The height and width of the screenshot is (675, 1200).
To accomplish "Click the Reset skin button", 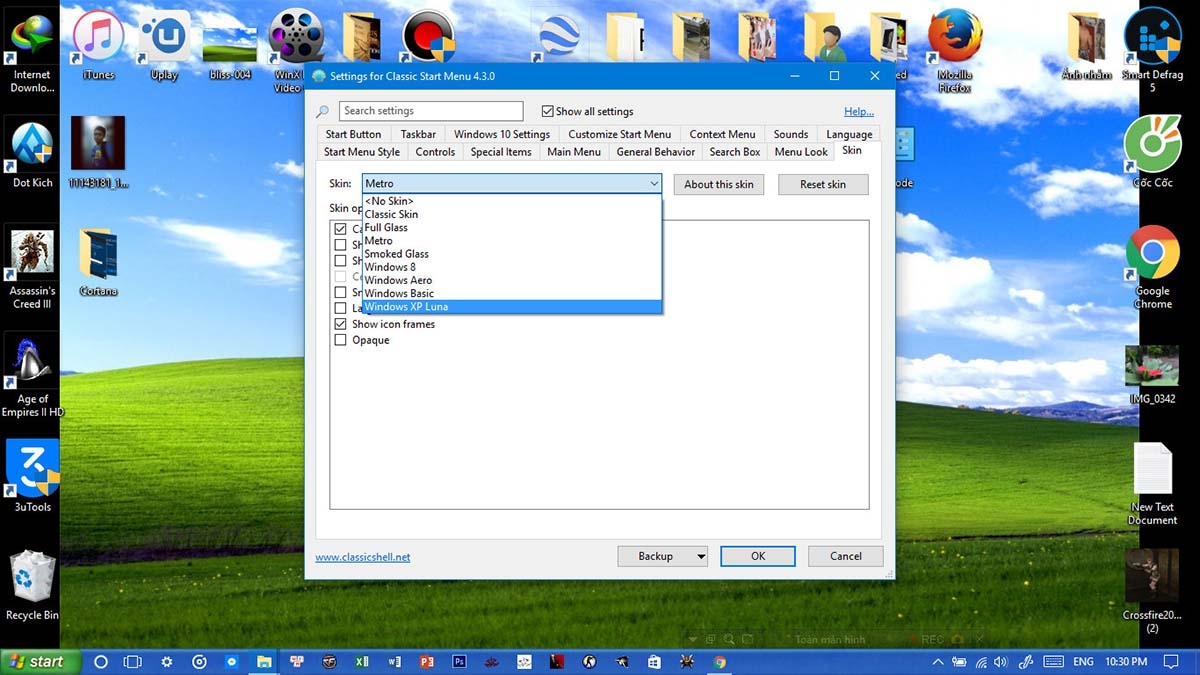I will 823,184.
